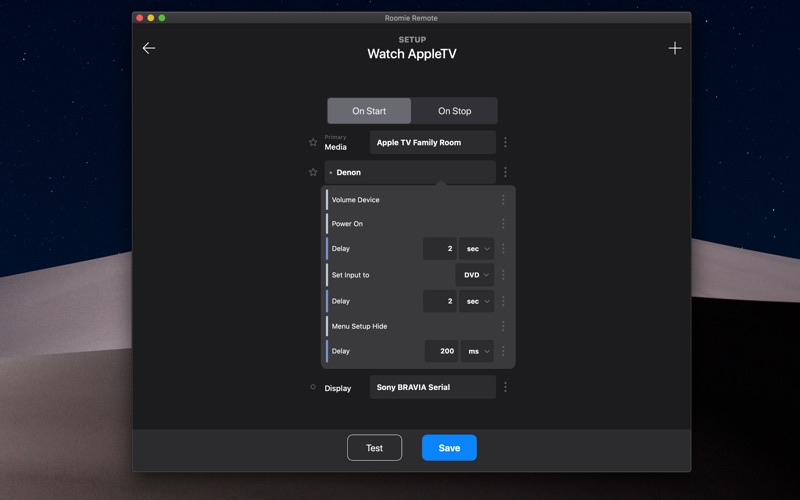Open three-dot menu for Set Input to

click(503, 274)
